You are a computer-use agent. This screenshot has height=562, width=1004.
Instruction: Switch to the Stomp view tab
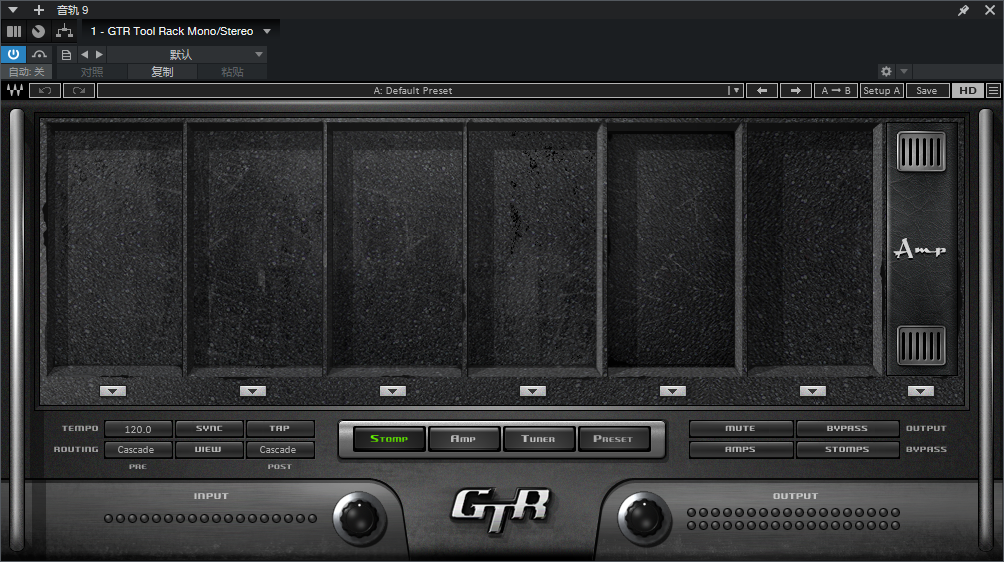389,439
